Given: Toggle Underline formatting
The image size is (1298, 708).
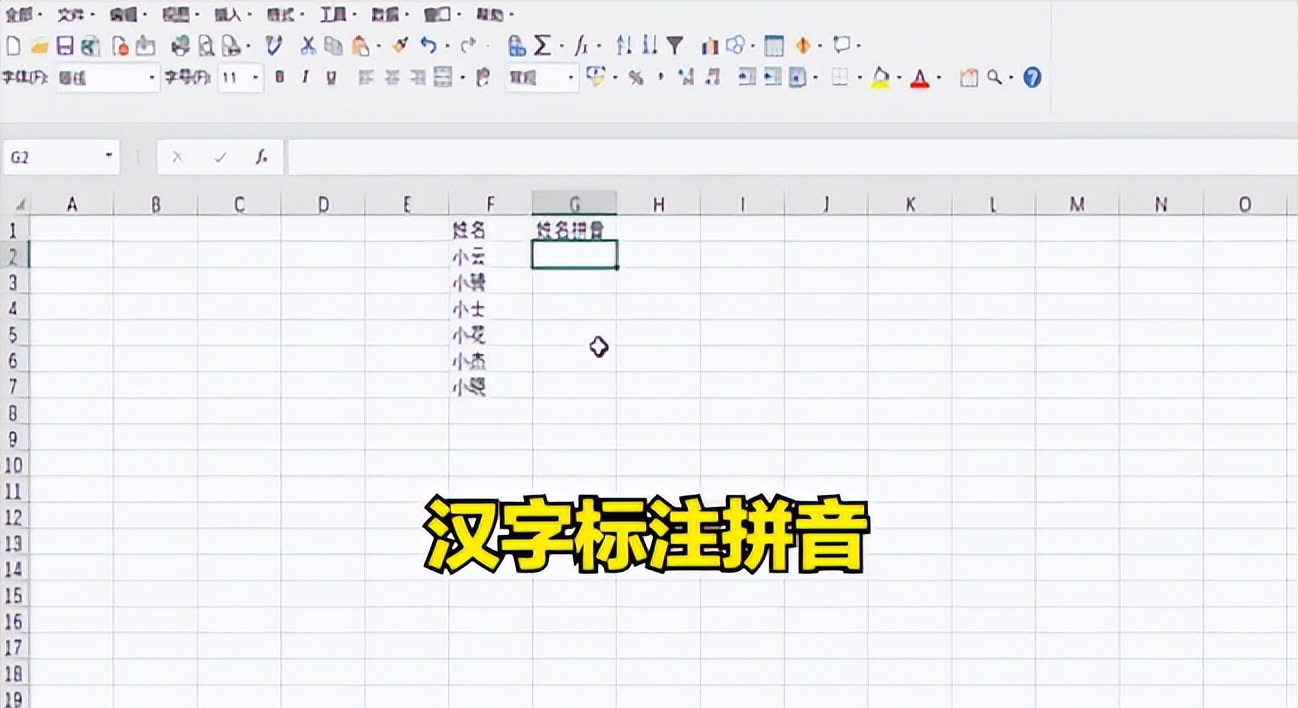Looking at the screenshot, I should [331, 78].
